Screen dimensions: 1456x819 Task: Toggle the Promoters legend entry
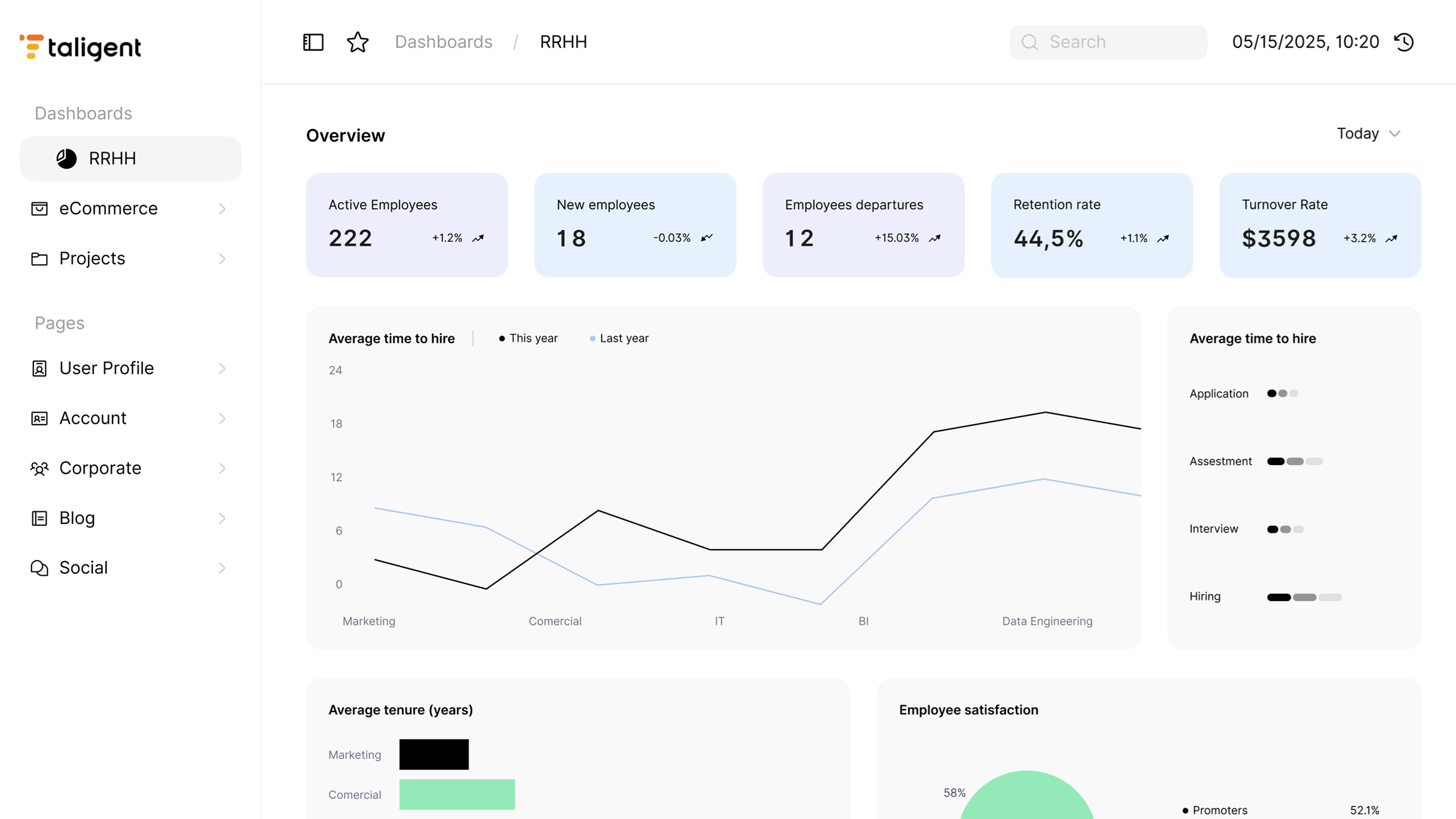pyautogui.click(x=1215, y=810)
